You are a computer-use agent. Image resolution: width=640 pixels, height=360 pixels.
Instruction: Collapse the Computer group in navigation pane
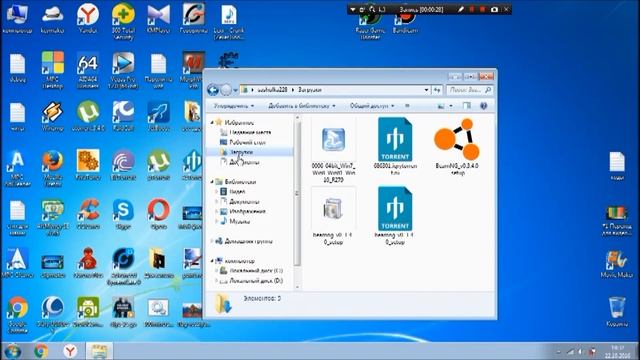point(212,261)
